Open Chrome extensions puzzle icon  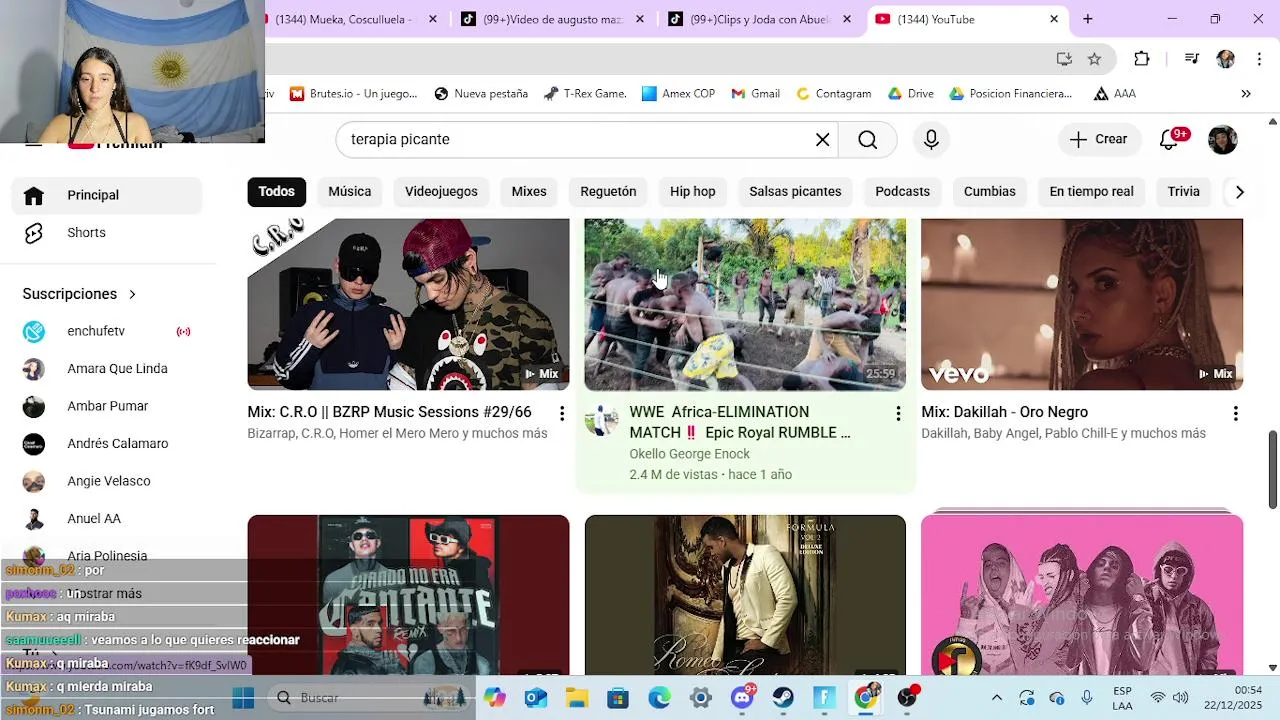[x=1142, y=59]
